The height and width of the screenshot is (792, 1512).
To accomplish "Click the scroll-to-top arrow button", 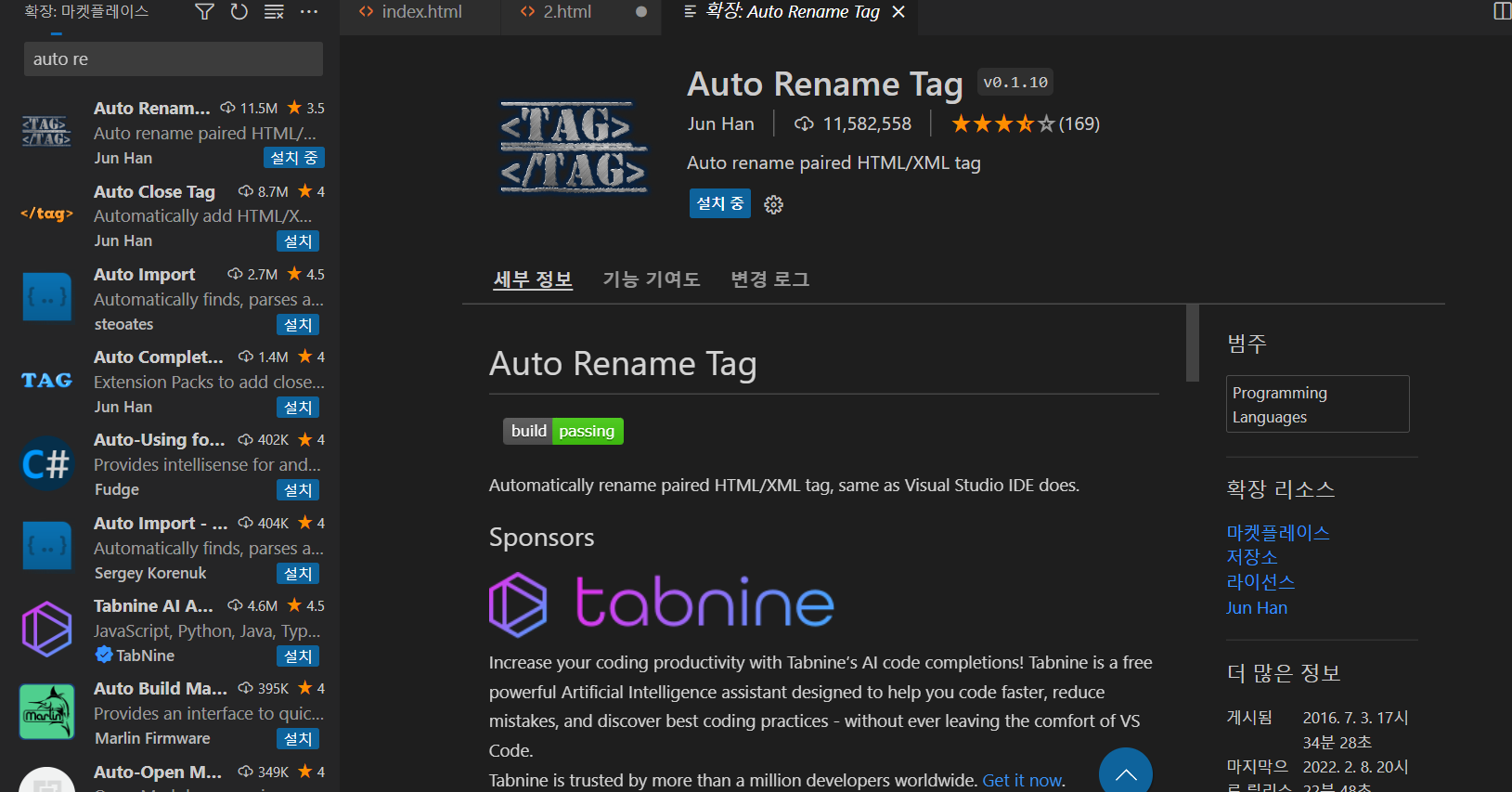I will pos(1125,773).
